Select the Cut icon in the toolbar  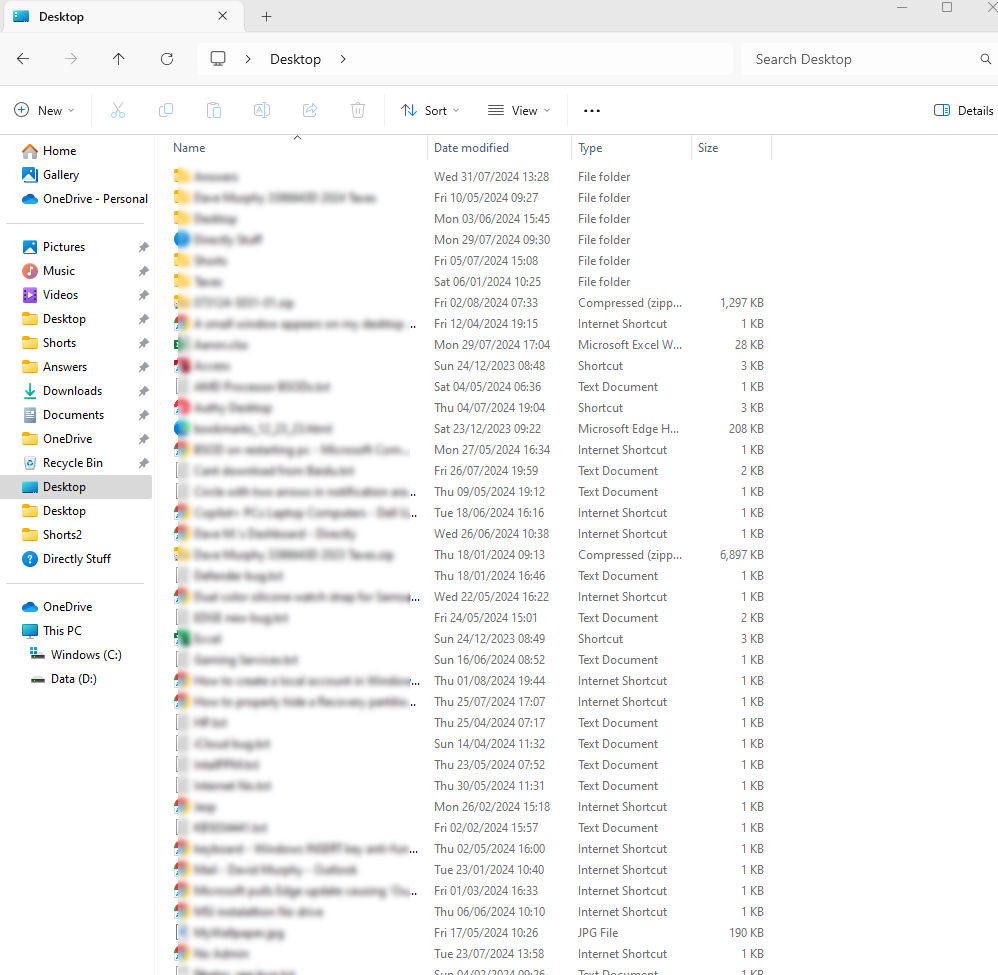(118, 110)
